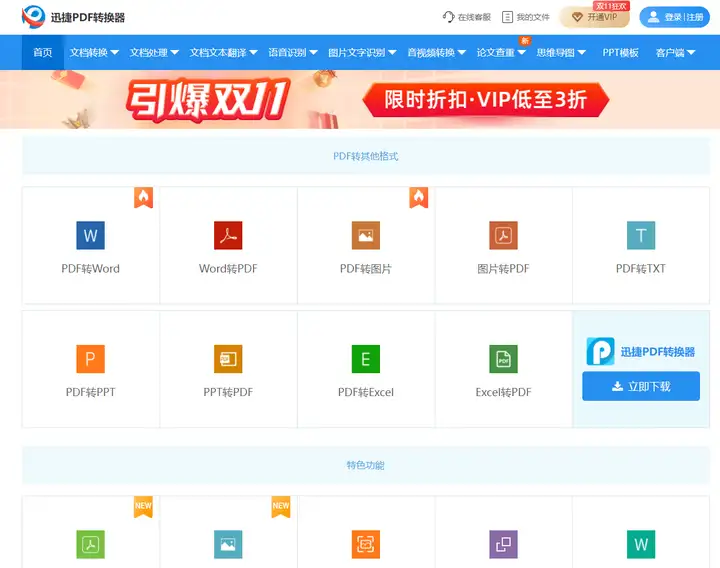Viewport: 720px width, 568px height.
Task: Click the 开通VIP button
Action: click(x=595, y=17)
